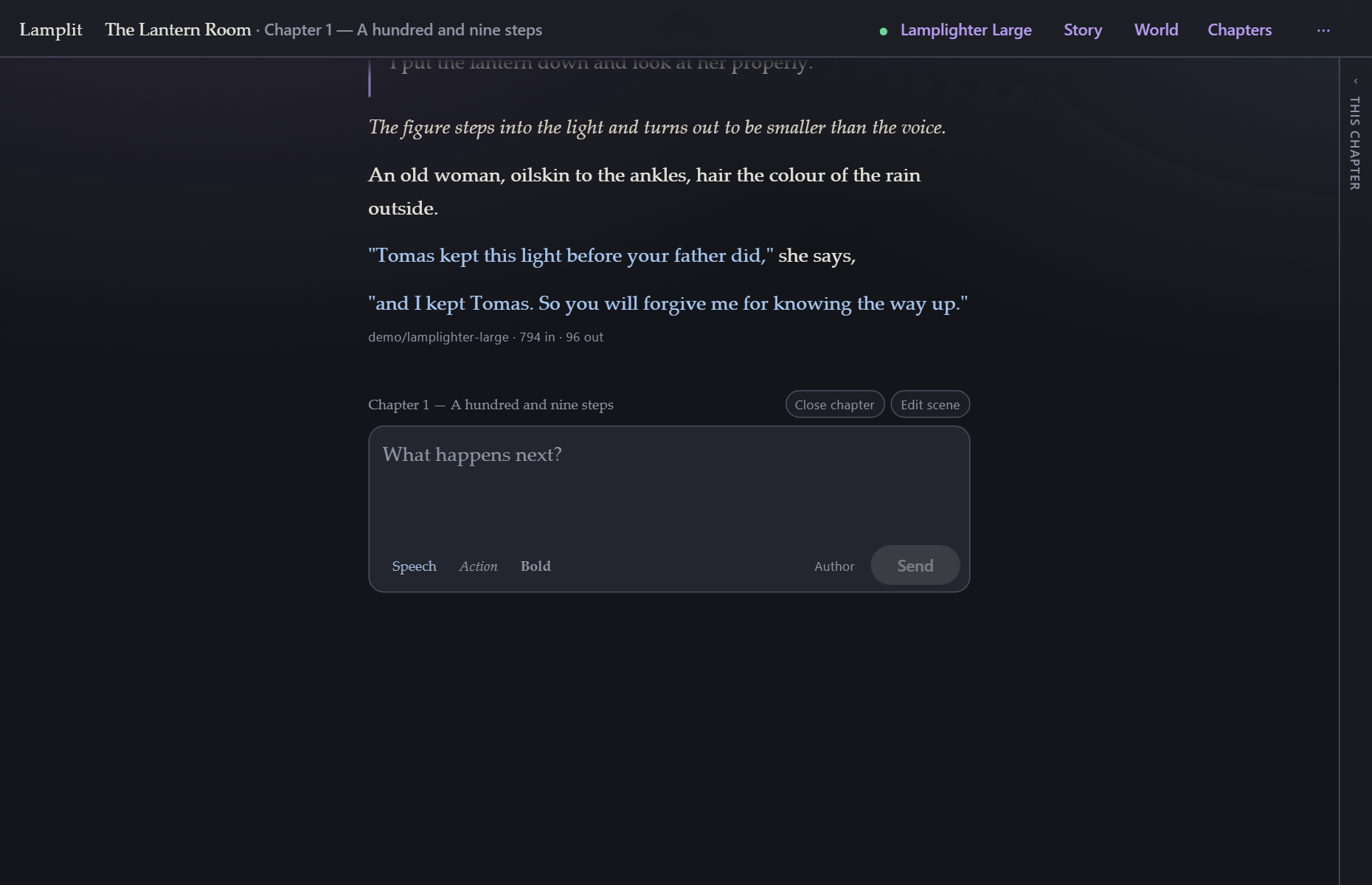Click the Lamplit logo
The image size is (1372, 885).
[x=51, y=29]
